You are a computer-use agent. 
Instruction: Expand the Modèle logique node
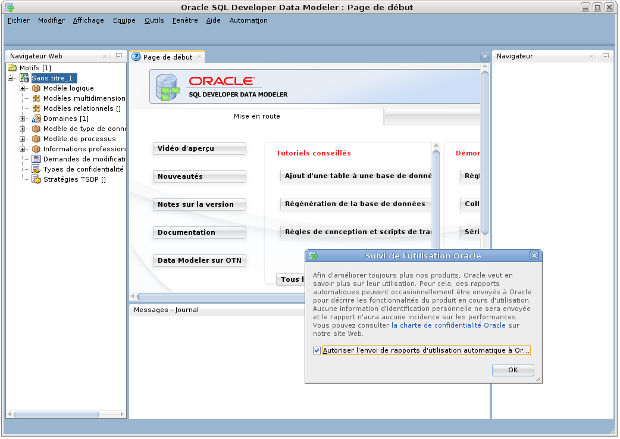coord(23,88)
